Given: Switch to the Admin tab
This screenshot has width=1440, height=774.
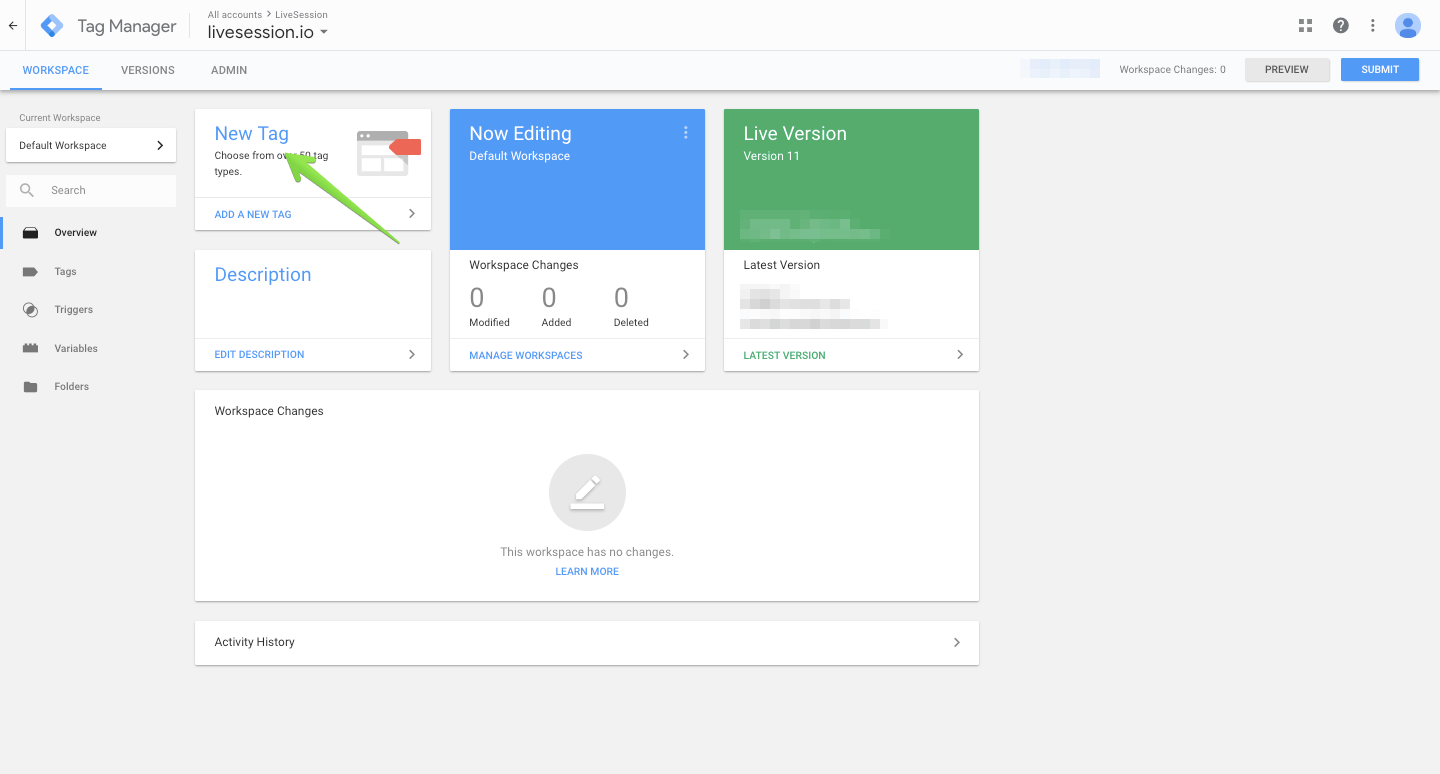Looking at the screenshot, I should pyautogui.click(x=229, y=70).
